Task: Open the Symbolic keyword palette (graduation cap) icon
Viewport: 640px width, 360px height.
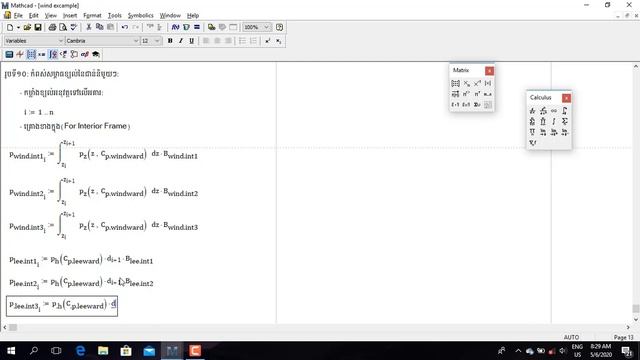Action: click(x=96, y=54)
